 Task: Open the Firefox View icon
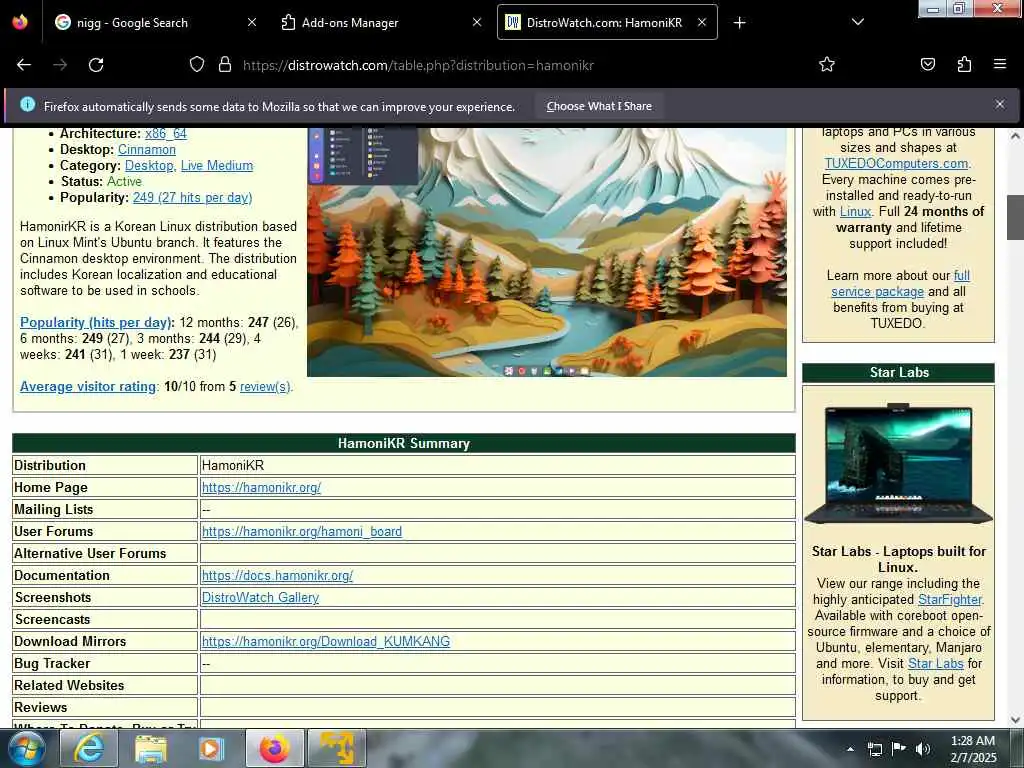click(20, 22)
